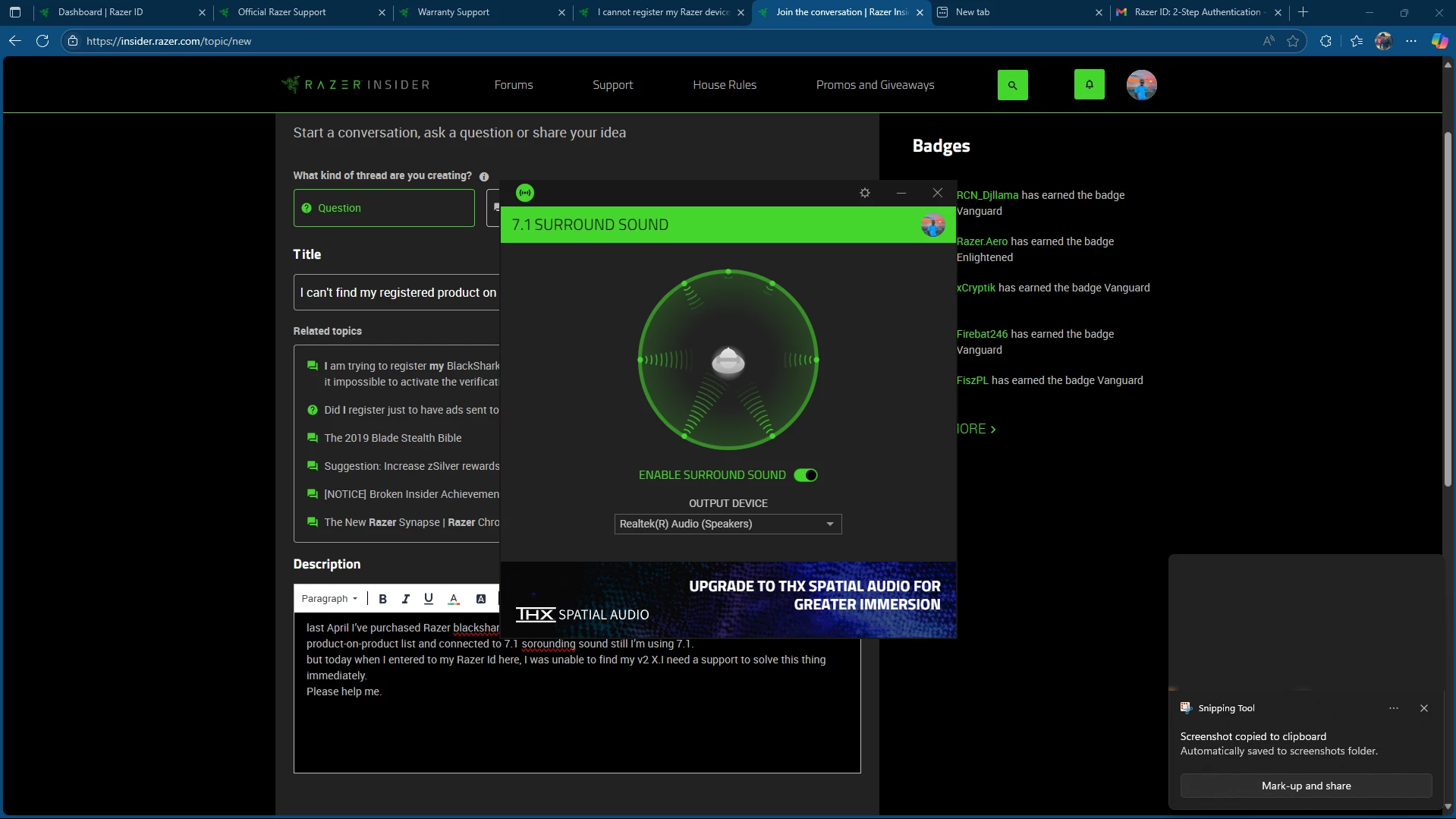Open browser Settings and more menu
1456x819 pixels.
click(x=1411, y=41)
